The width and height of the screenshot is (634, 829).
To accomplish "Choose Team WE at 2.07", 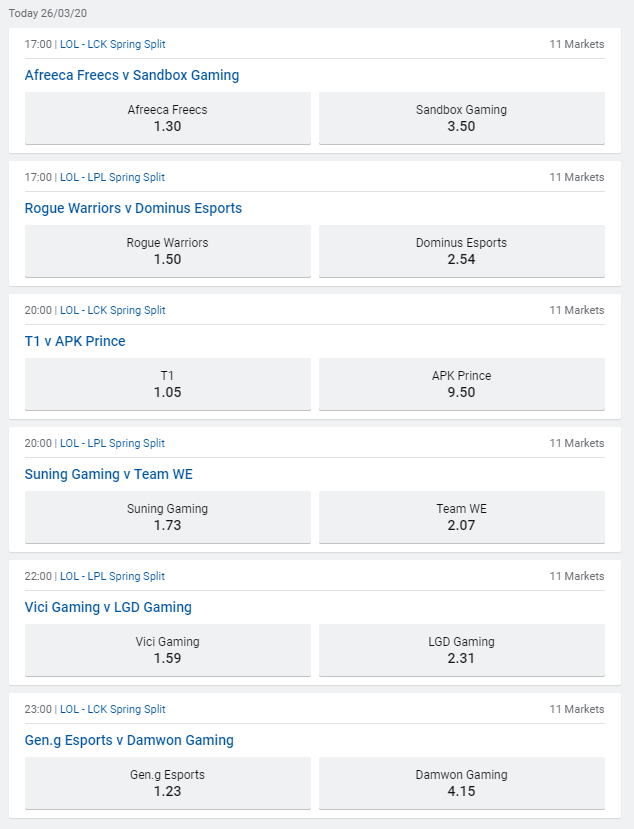I will (462, 517).
